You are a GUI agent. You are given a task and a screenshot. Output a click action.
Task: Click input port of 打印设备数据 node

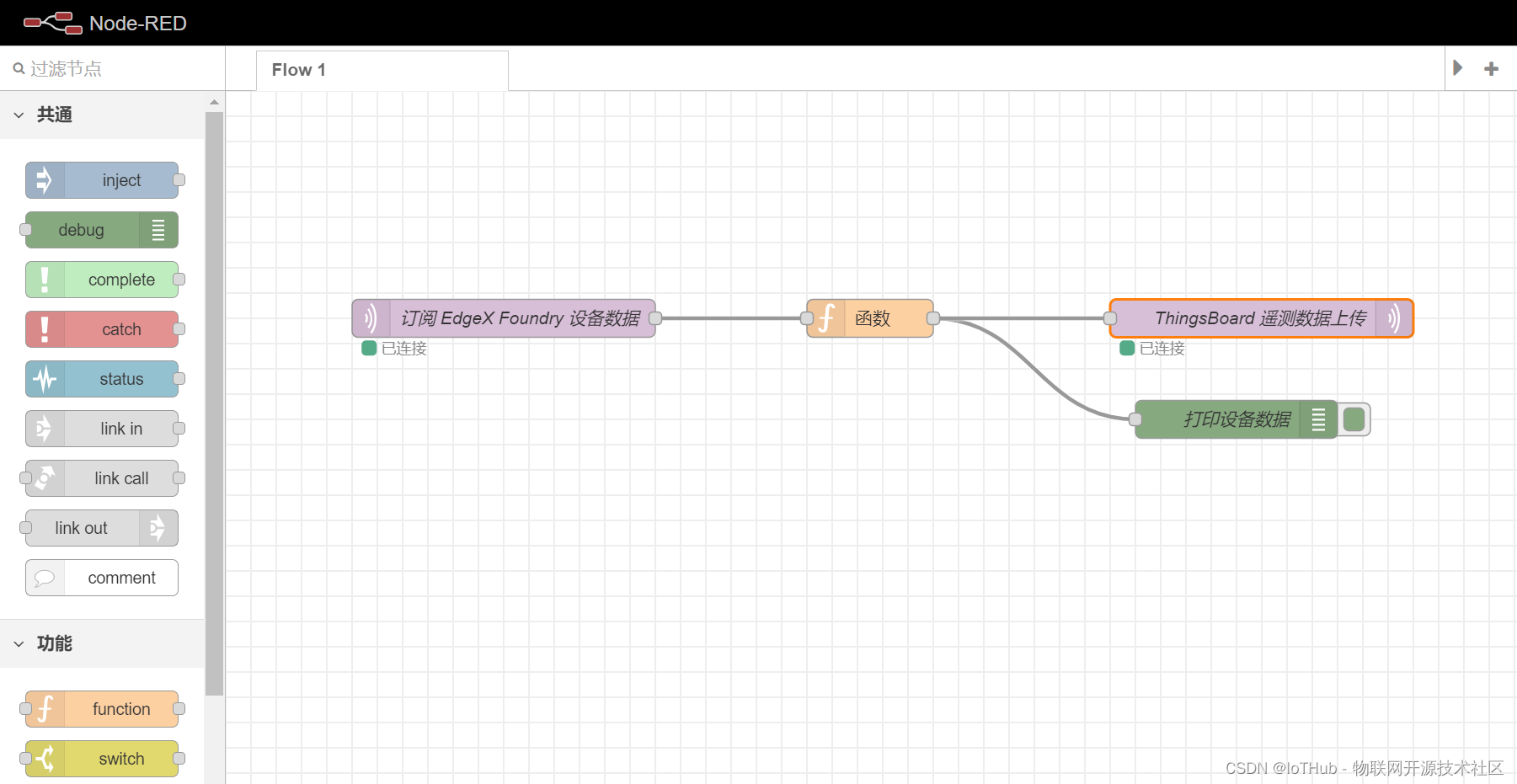click(x=1135, y=419)
